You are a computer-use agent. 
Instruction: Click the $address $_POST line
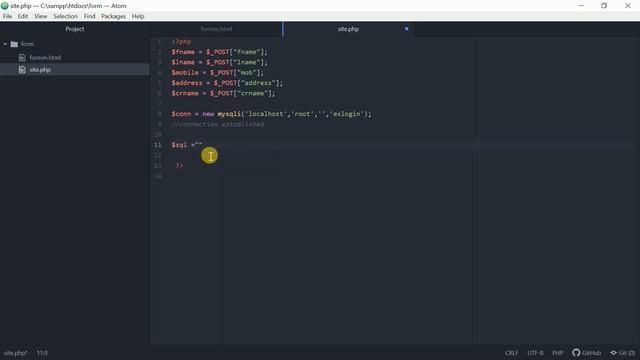click(x=227, y=83)
